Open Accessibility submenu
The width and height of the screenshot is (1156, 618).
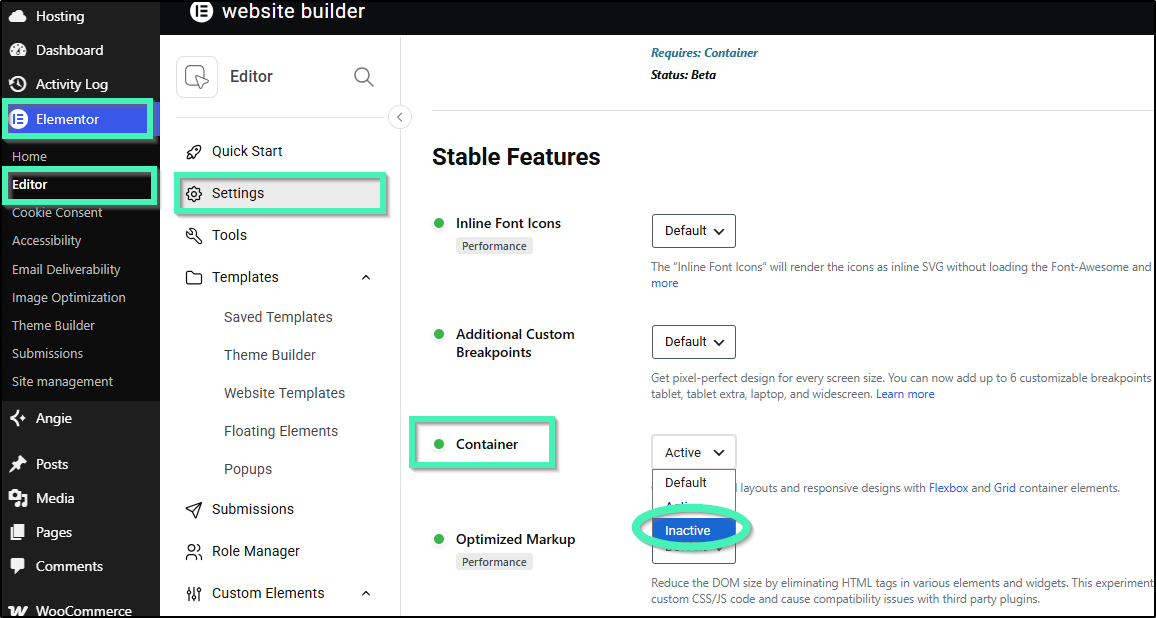(x=46, y=240)
